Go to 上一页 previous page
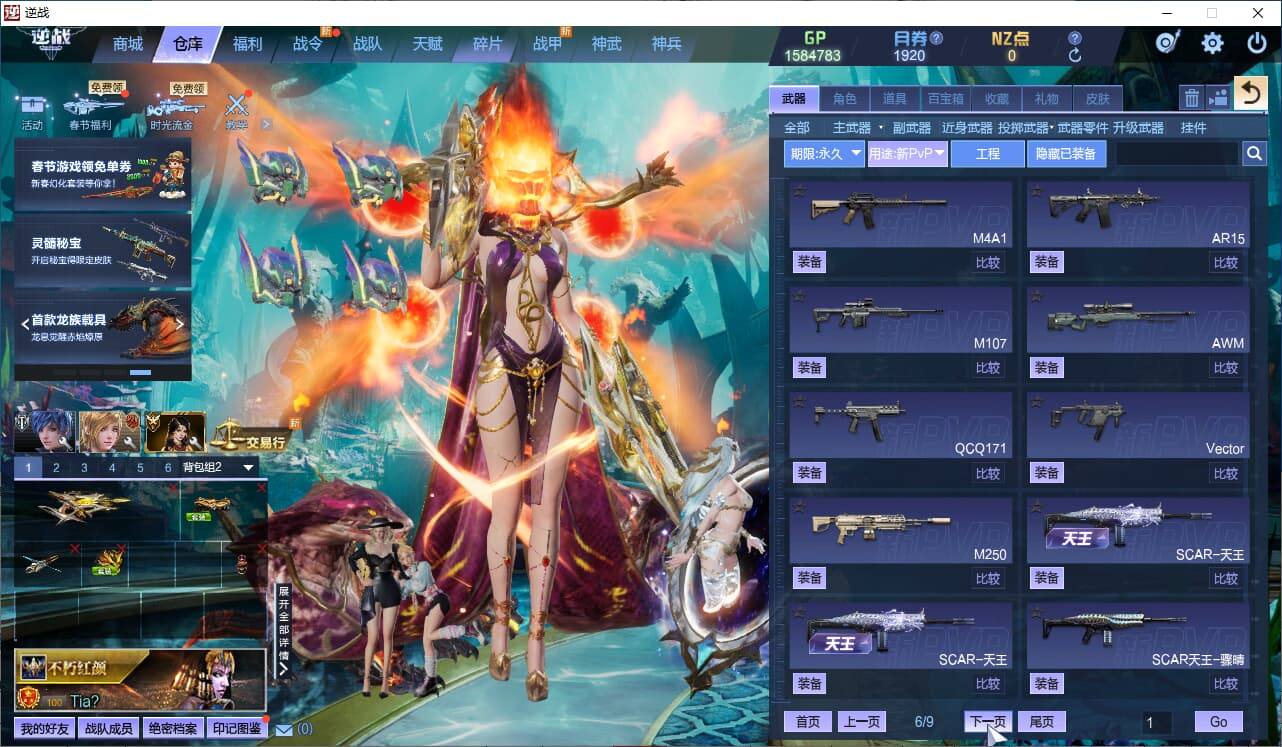1282x747 pixels. pos(861,722)
